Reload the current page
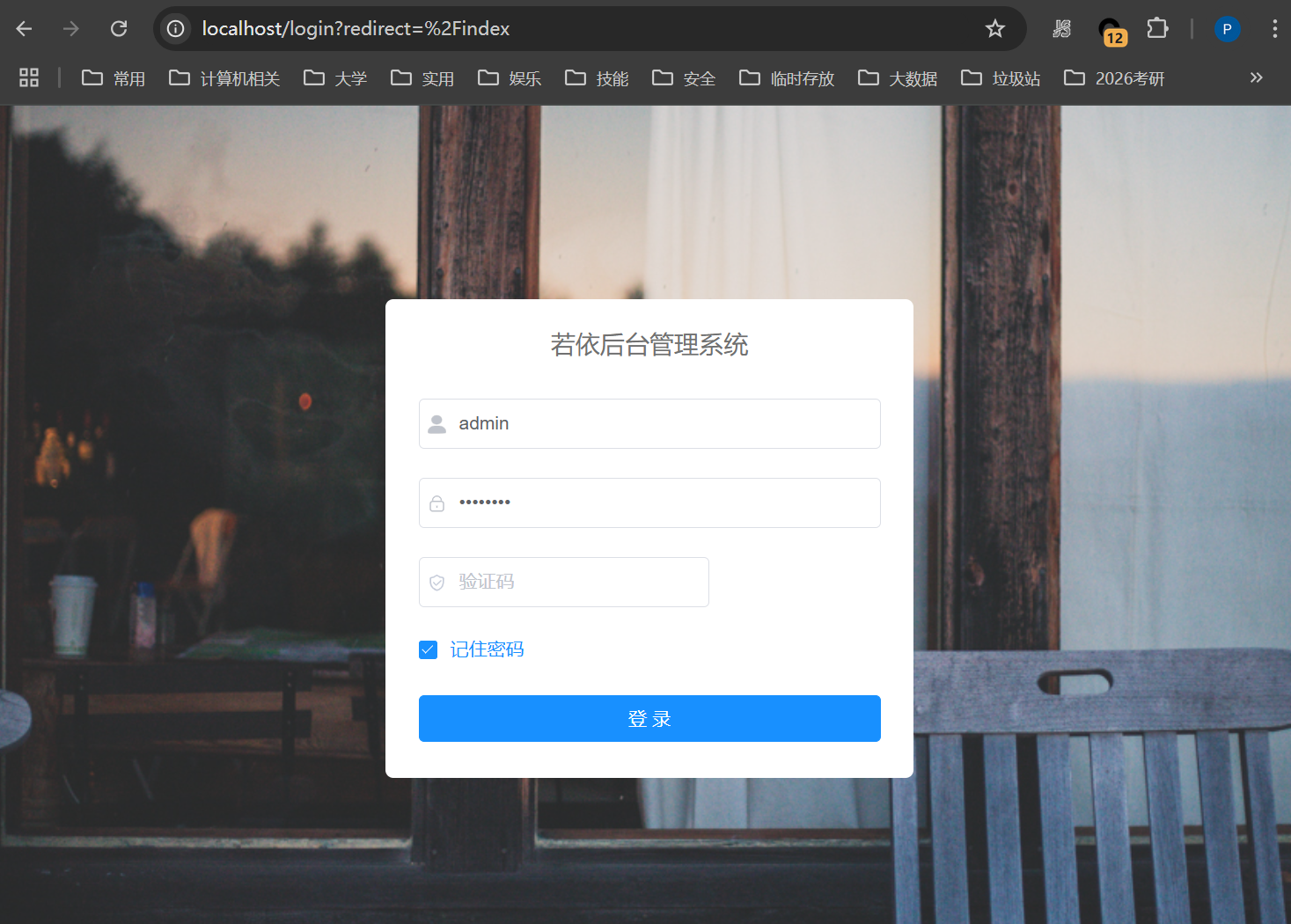Viewport: 1291px width, 924px height. tap(119, 29)
